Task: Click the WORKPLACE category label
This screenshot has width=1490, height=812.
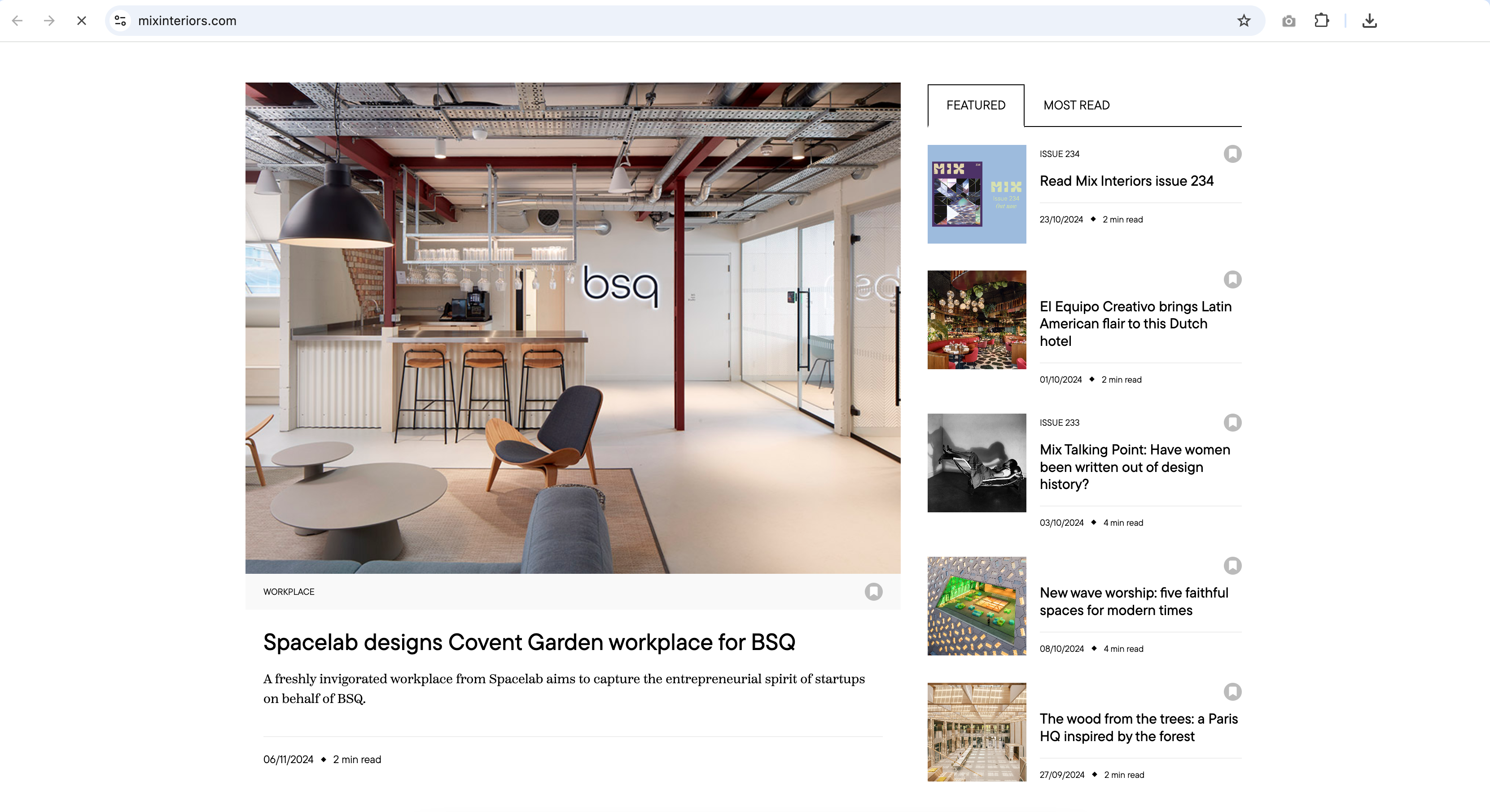Action: [289, 591]
